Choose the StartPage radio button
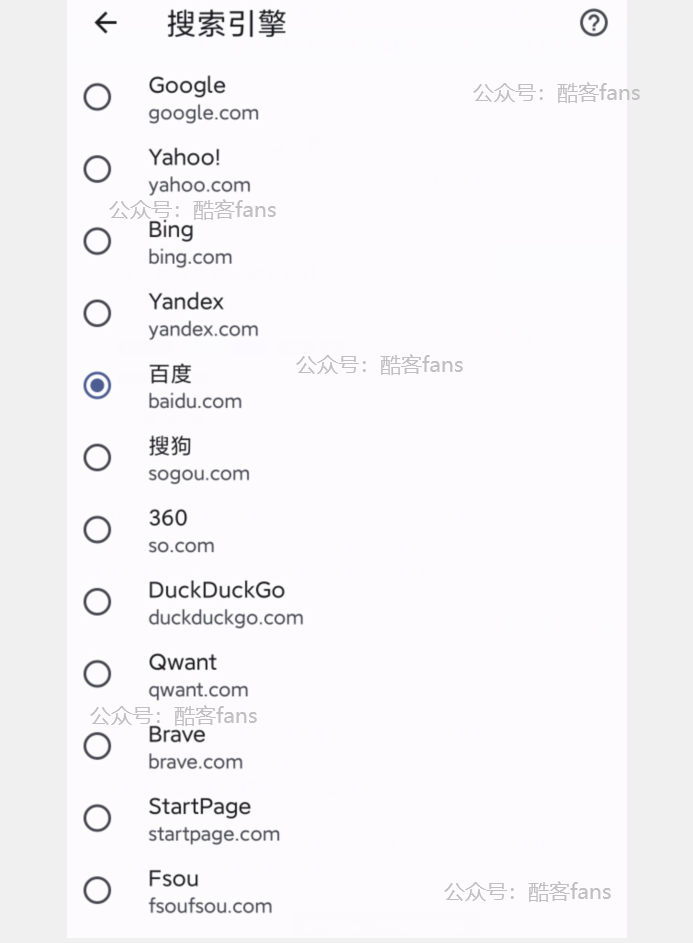 [97, 818]
